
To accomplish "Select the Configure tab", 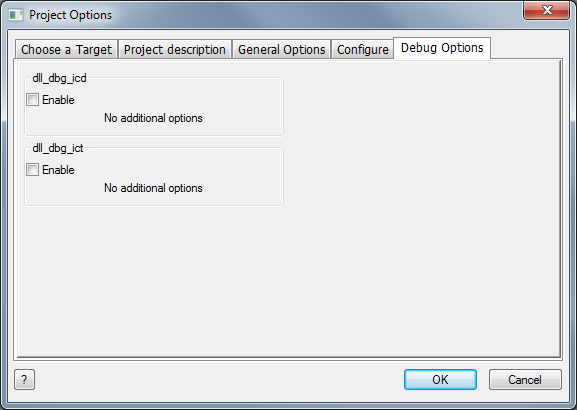I will pos(362,49).
